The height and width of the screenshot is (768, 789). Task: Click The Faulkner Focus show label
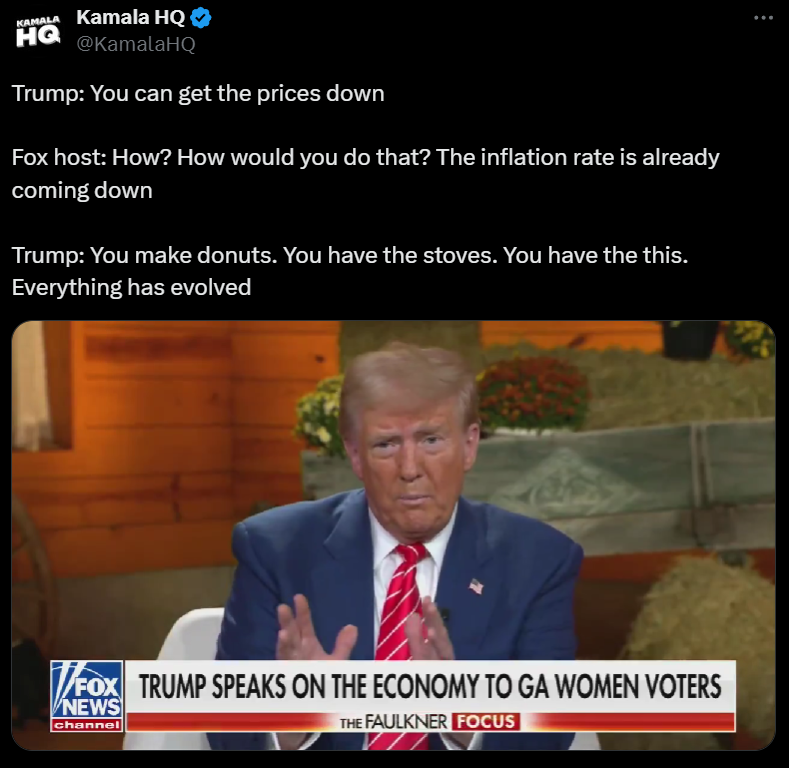pyautogui.click(x=428, y=722)
